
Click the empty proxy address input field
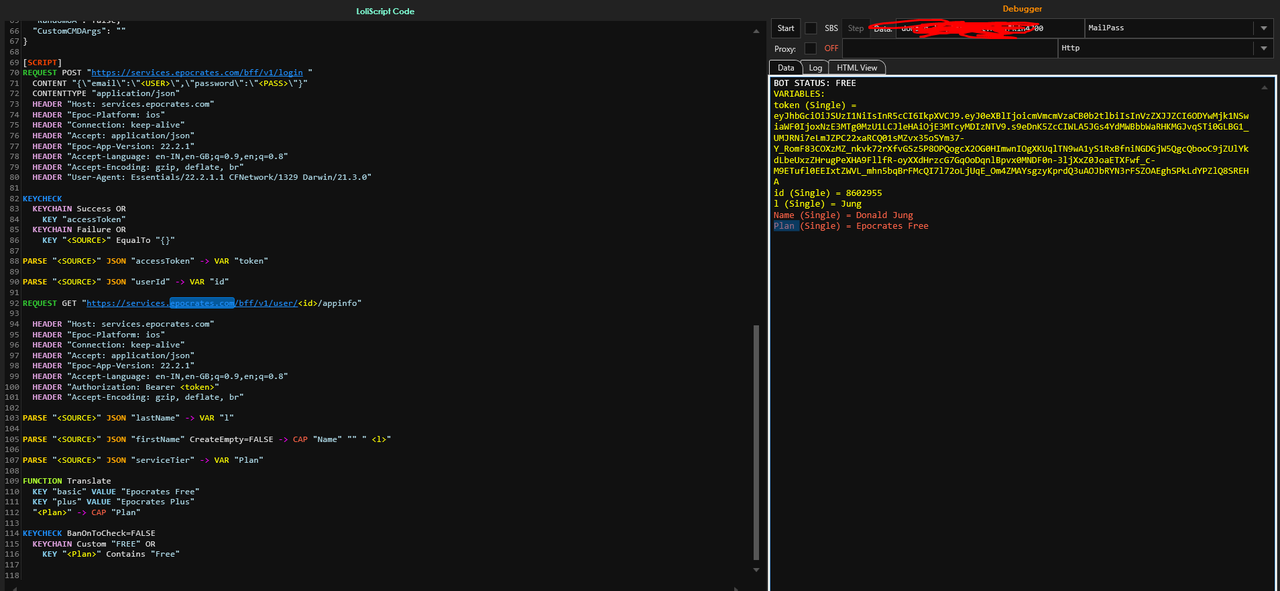949,48
